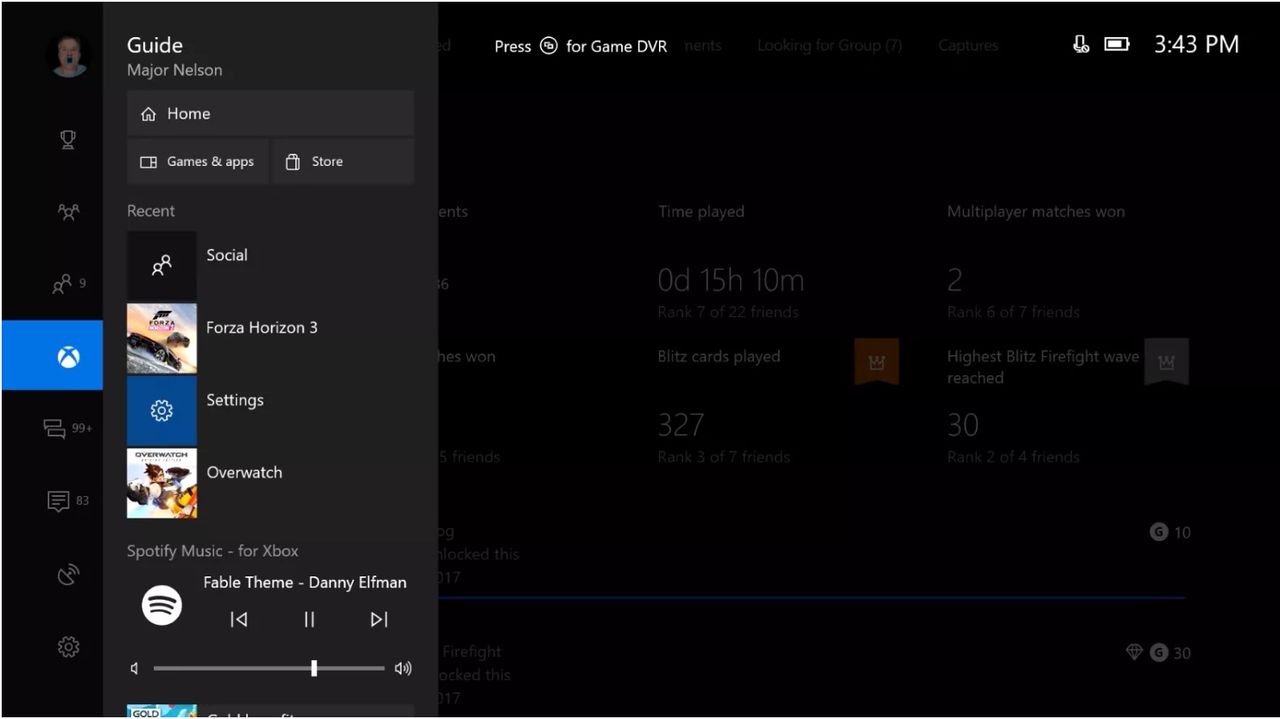Viewport: 1280px width, 719px height.
Task: Pause the playing Spotify track
Action: pos(309,619)
